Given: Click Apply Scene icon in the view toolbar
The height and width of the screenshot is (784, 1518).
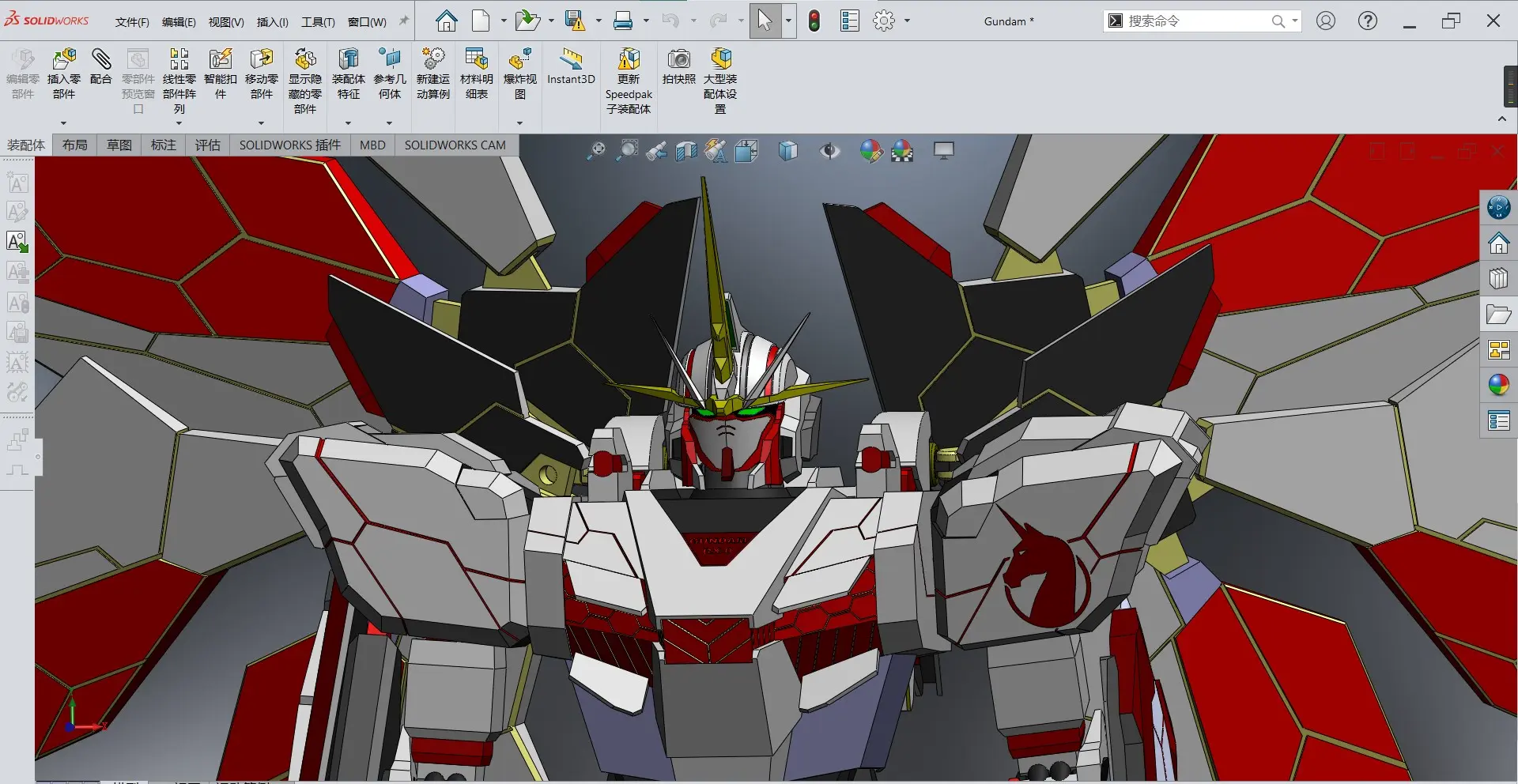Looking at the screenshot, I should click(x=902, y=150).
